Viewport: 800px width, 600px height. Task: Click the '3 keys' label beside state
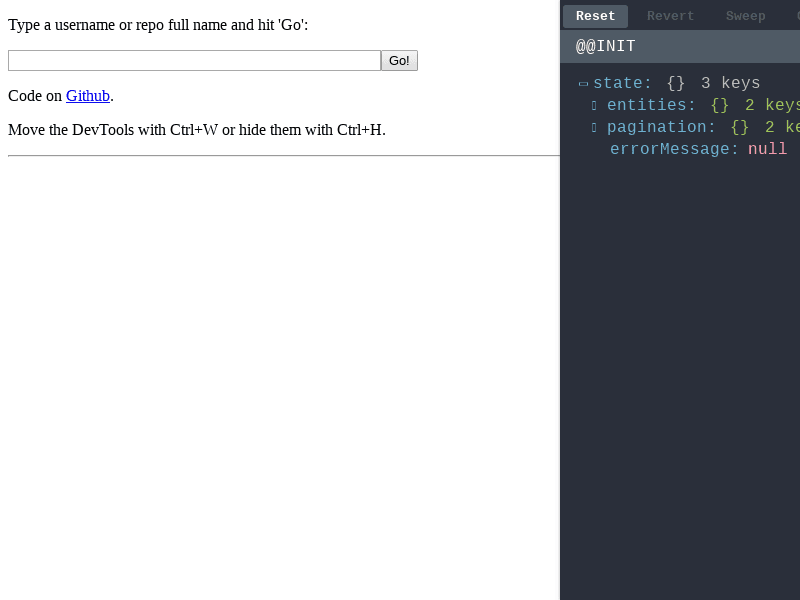click(x=731, y=83)
